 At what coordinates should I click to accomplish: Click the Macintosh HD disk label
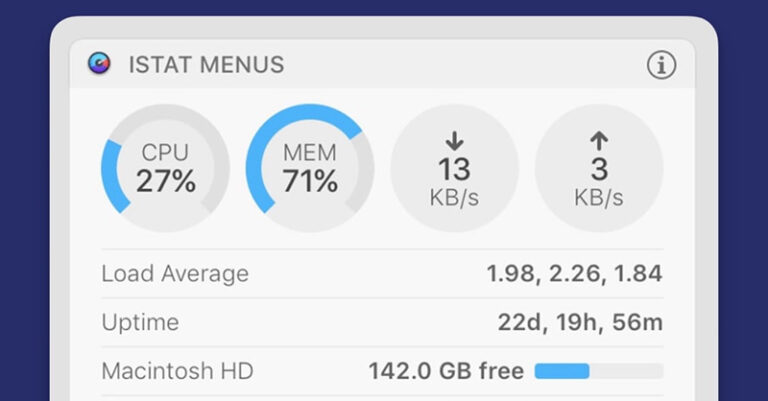(x=177, y=372)
